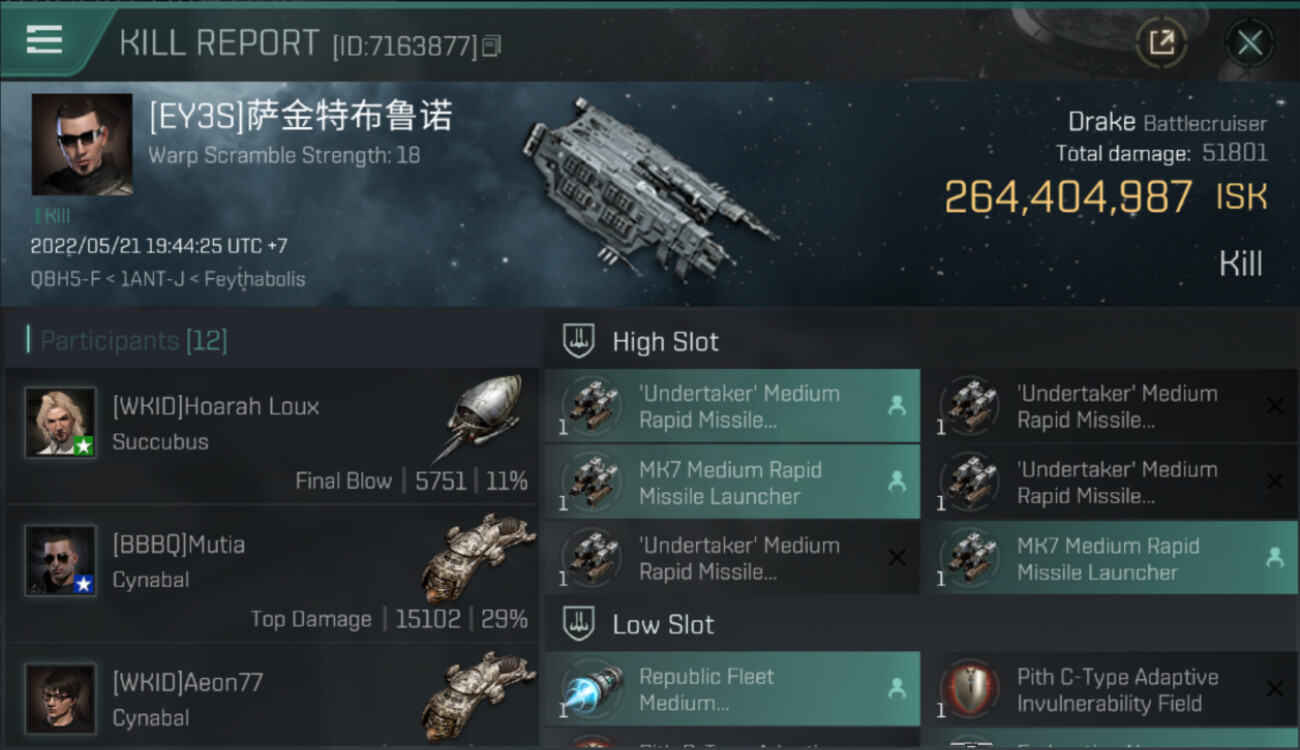Select Hoarah Loux participant row
This screenshot has height=750, width=1300.
pyautogui.click(x=272, y=437)
